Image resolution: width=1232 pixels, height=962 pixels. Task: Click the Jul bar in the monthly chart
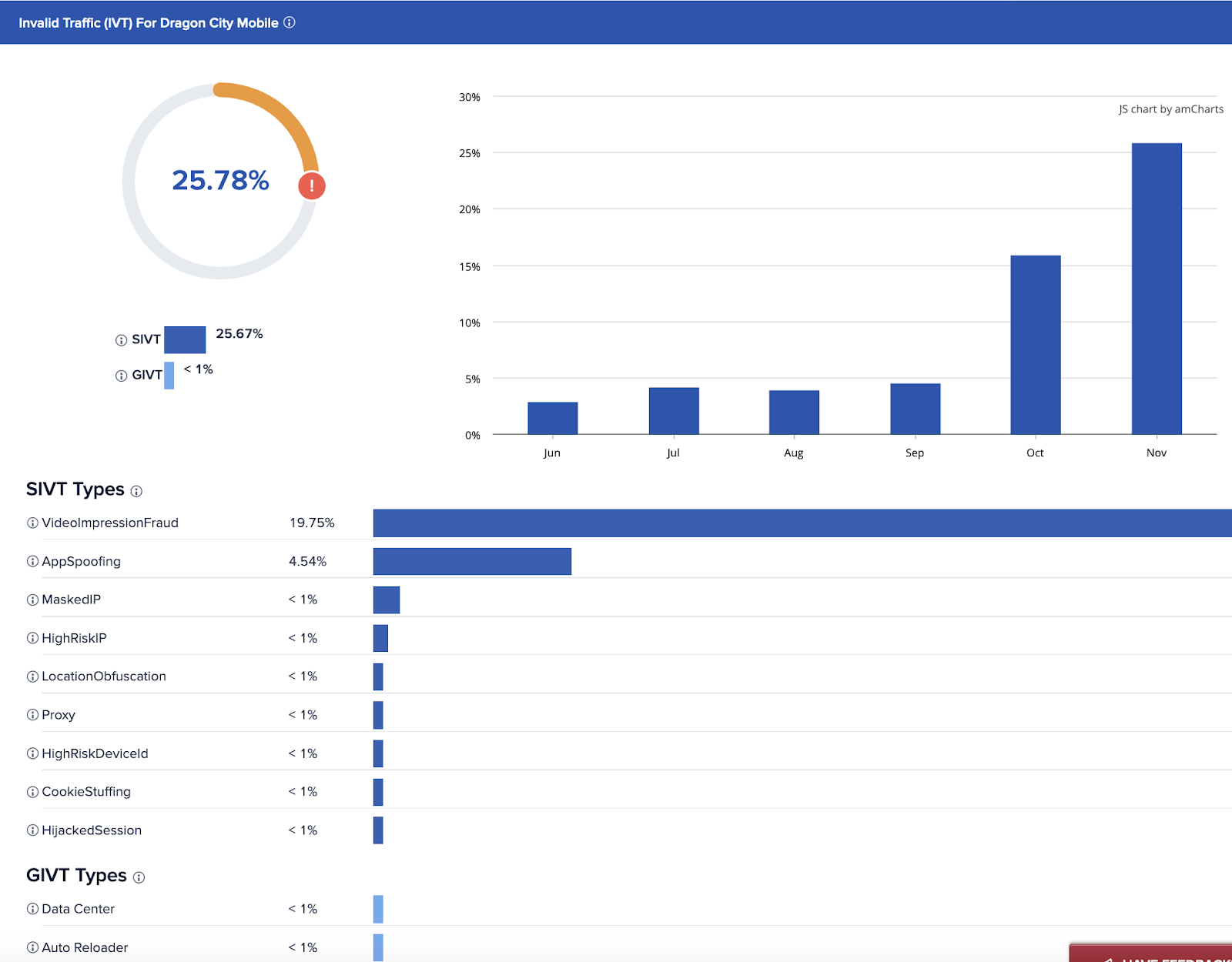674,411
